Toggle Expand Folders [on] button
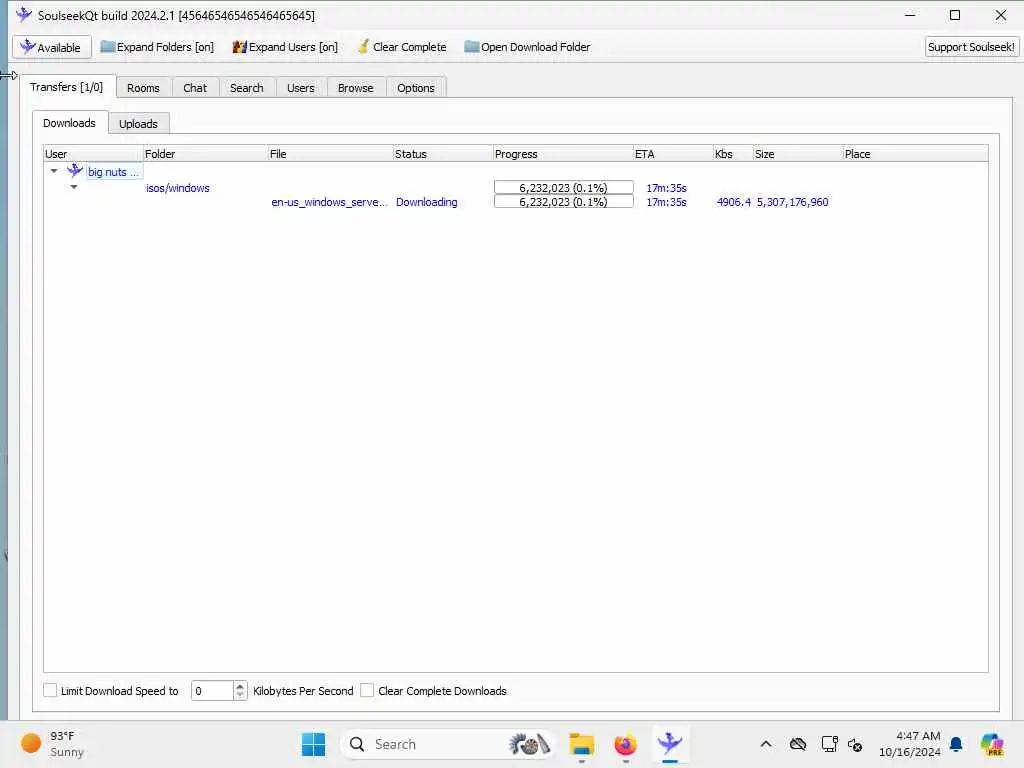This screenshot has height=768, width=1024. [x=157, y=47]
